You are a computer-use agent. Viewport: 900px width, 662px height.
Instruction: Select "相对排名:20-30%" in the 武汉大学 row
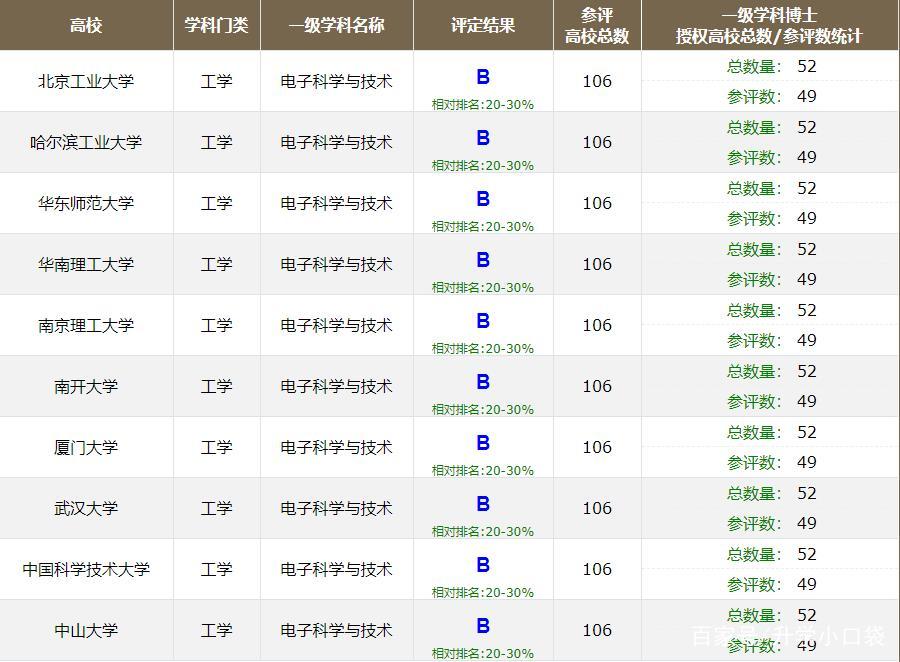(x=483, y=531)
